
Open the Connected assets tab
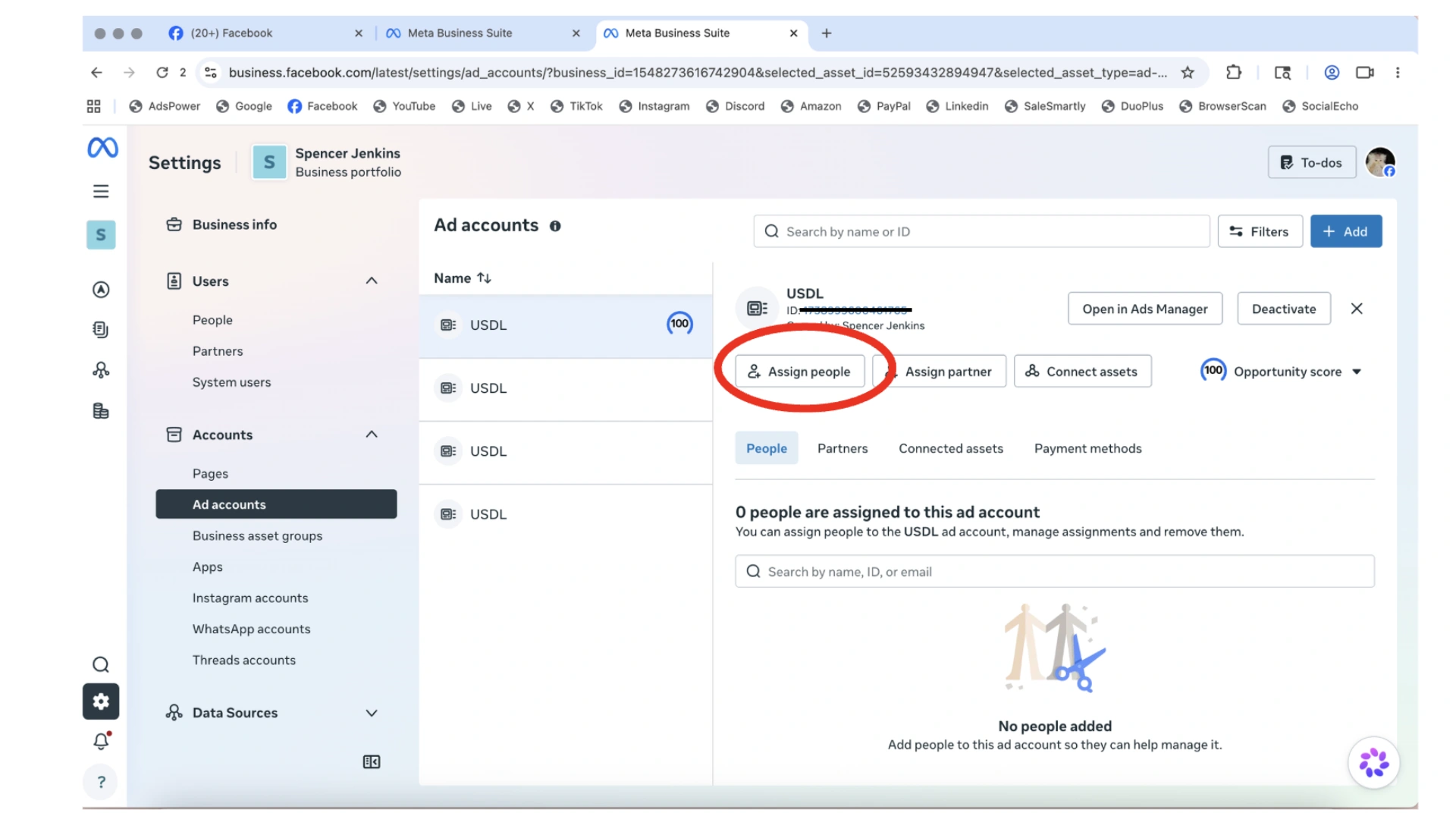[951, 448]
